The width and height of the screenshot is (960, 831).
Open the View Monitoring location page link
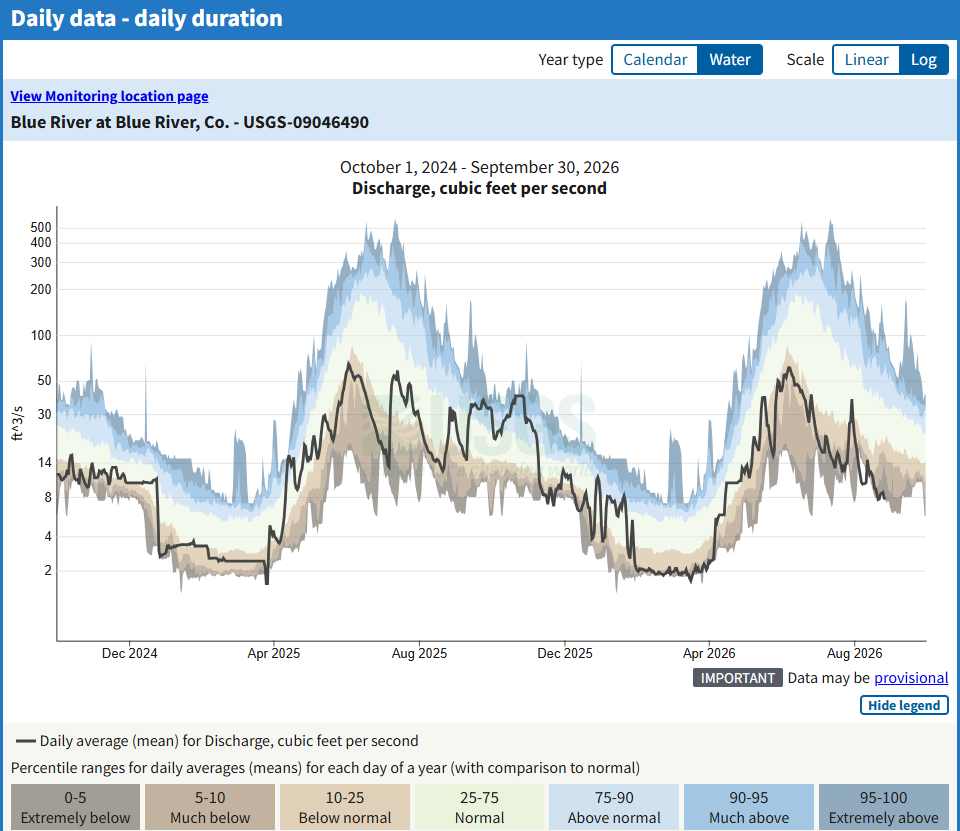[109, 96]
